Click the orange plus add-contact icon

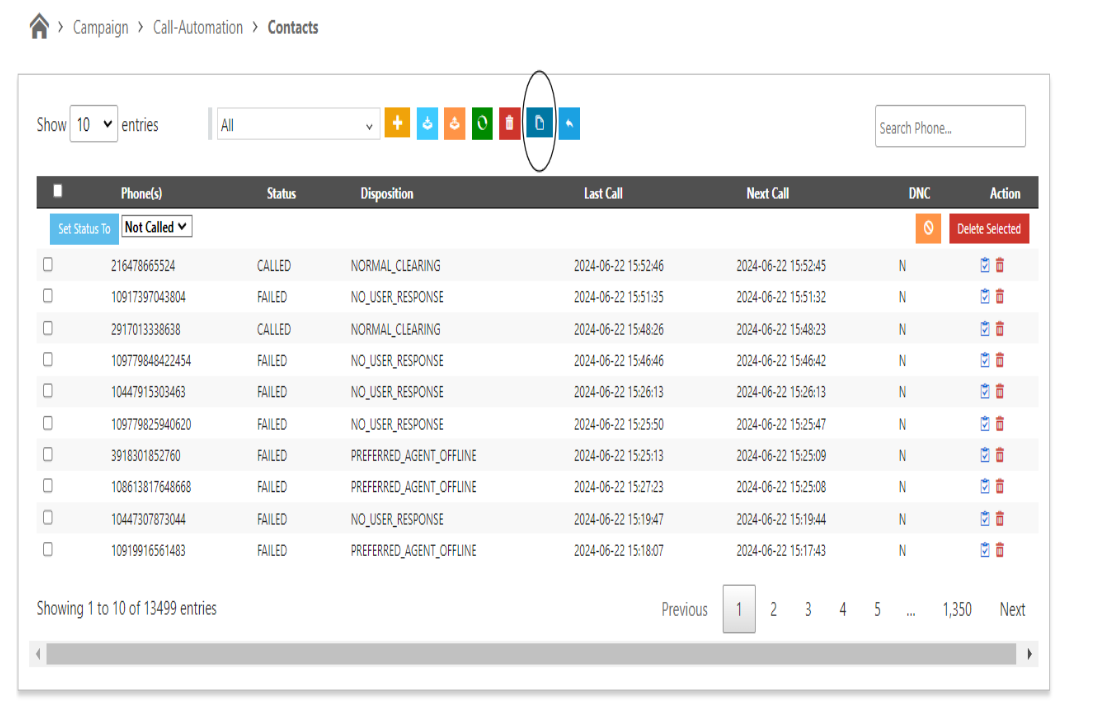(397, 124)
